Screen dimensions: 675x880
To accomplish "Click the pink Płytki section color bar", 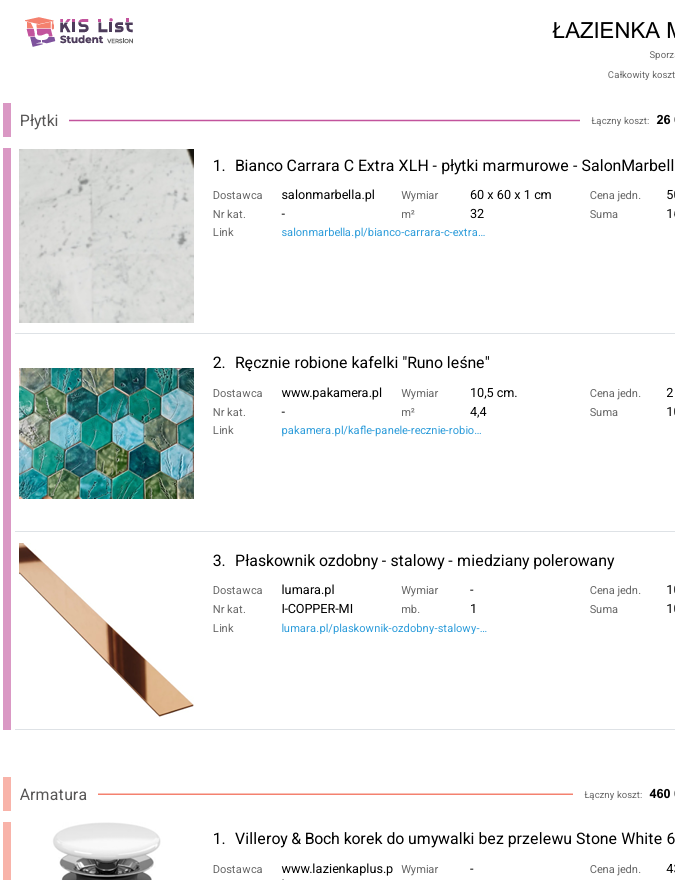I will tap(7, 120).
